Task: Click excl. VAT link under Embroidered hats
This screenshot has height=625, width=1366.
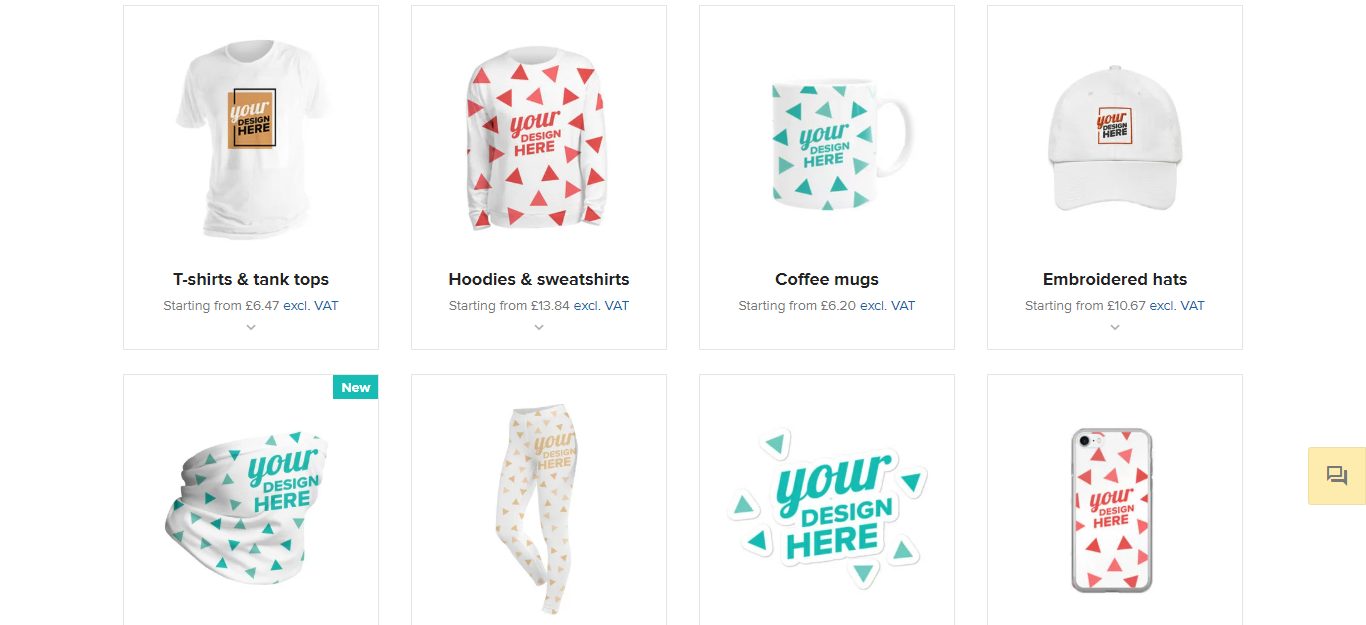Action: (x=1177, y=306)
